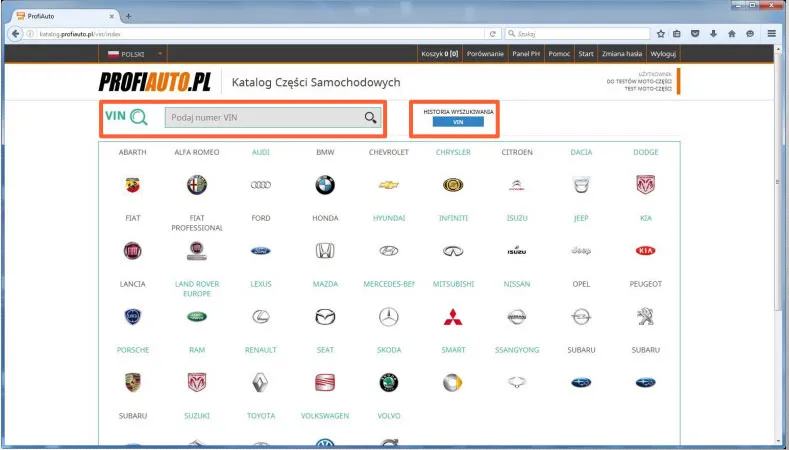
Task: Select the RAM logo
Action: pyautogui.click(x=197, y=383)
